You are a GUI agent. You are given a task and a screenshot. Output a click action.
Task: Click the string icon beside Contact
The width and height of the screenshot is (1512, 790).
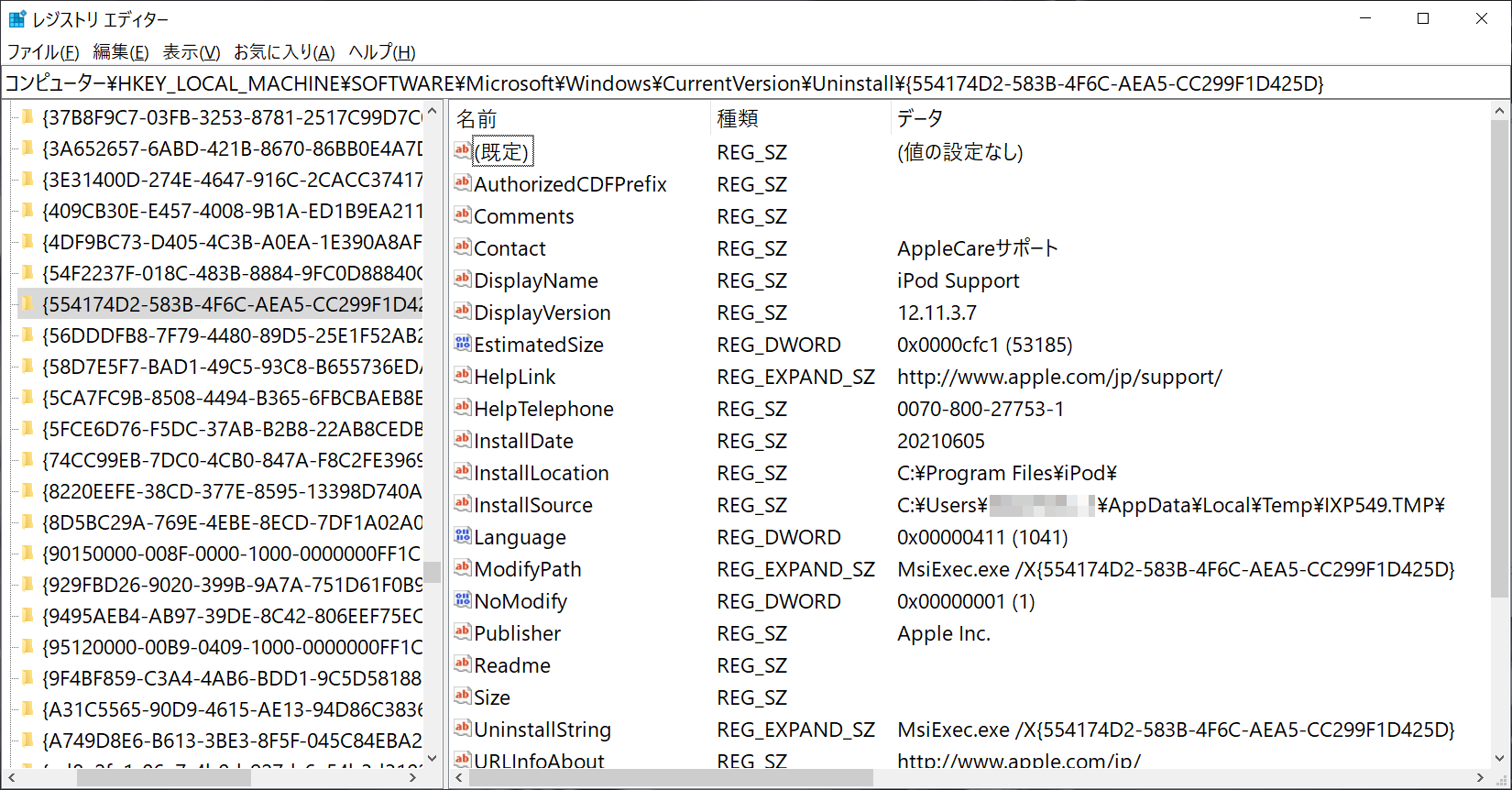click(x=463, y=247)
